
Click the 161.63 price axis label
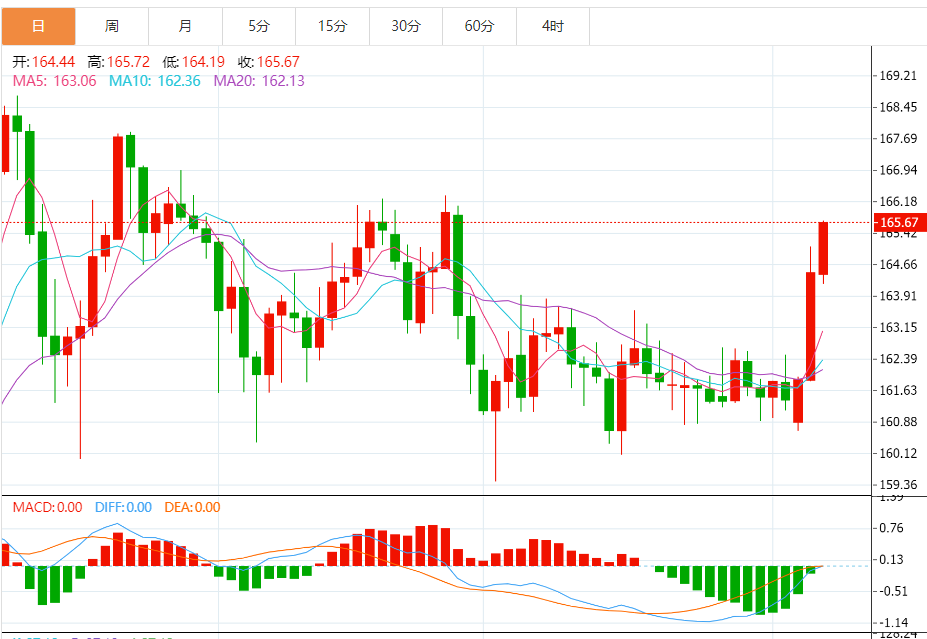899,390
